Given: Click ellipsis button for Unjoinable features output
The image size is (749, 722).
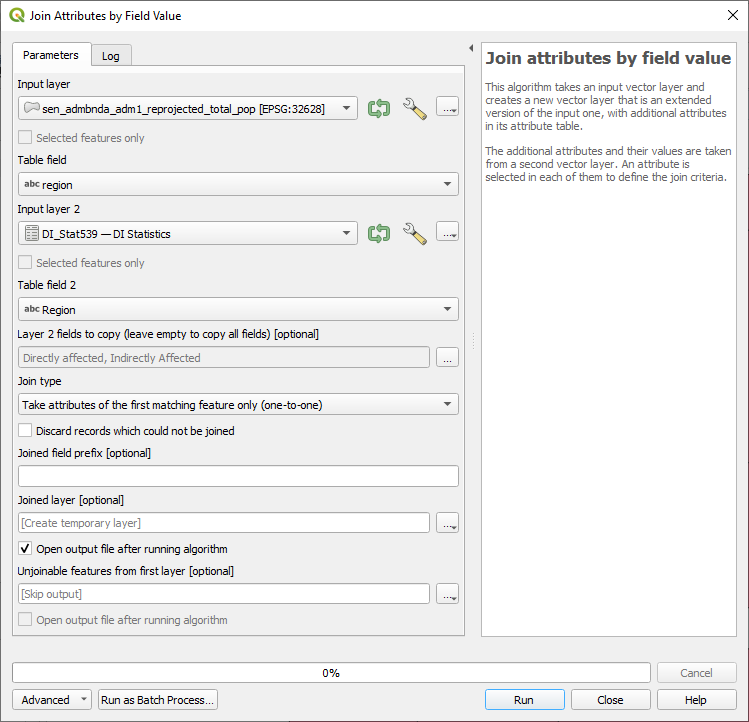Looking at the screenshot, I should [447, 594].
